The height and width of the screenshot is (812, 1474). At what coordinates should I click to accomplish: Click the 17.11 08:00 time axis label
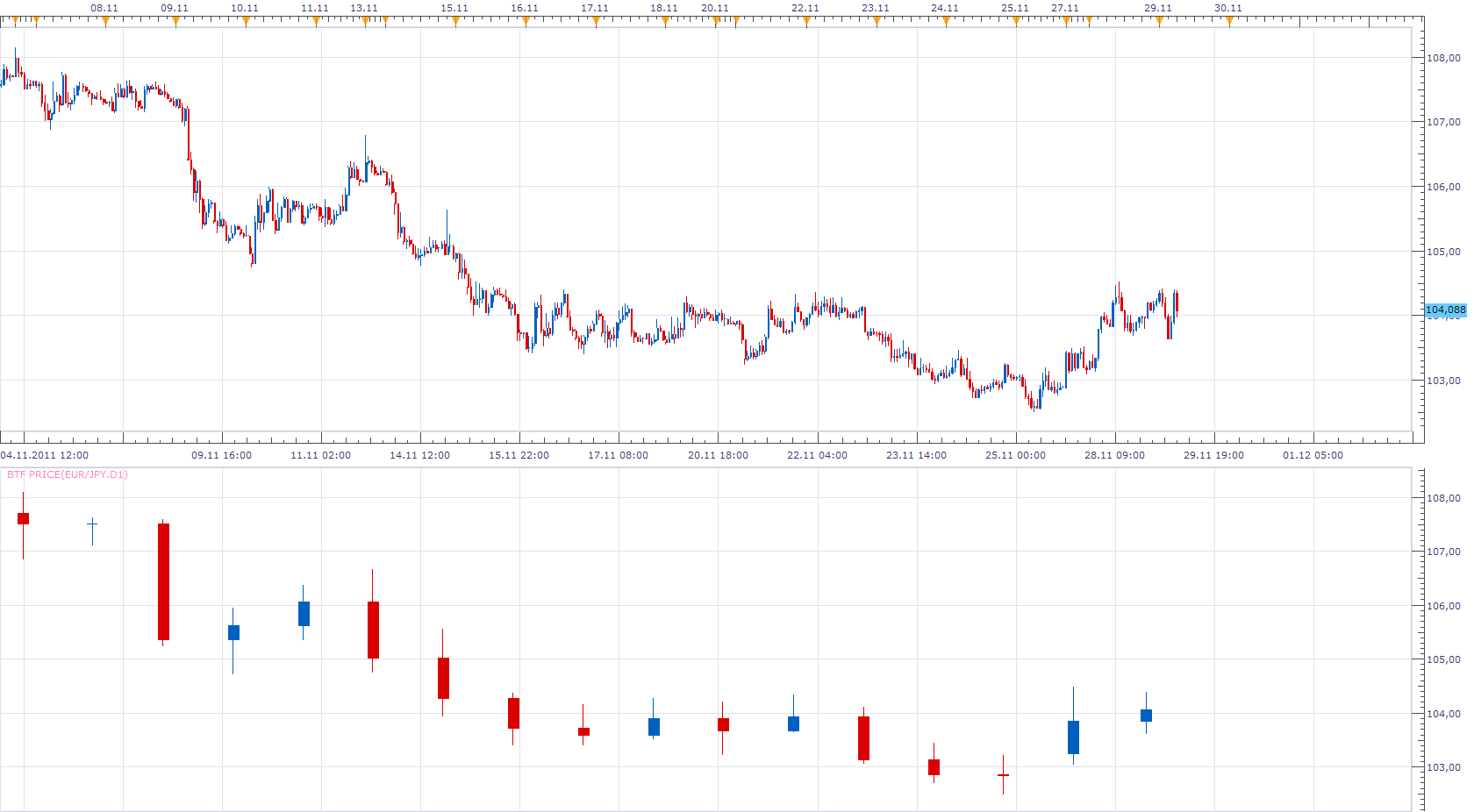(619, 455)
